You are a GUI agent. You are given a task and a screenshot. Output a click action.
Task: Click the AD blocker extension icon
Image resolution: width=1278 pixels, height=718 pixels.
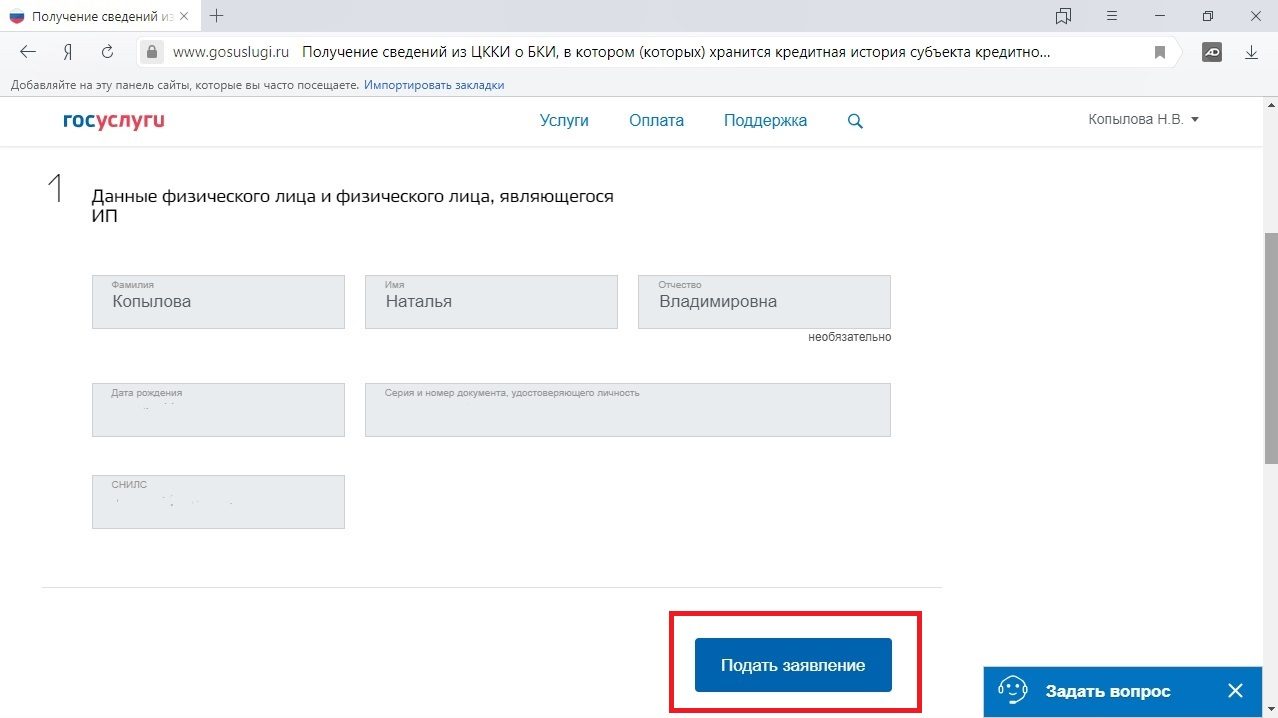point(1211,52)
